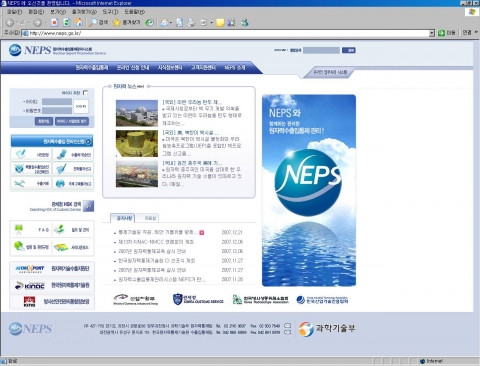The image size is (480, 366).
Task: Open the KINAC banner logo
Action: (x=30, y=285)
